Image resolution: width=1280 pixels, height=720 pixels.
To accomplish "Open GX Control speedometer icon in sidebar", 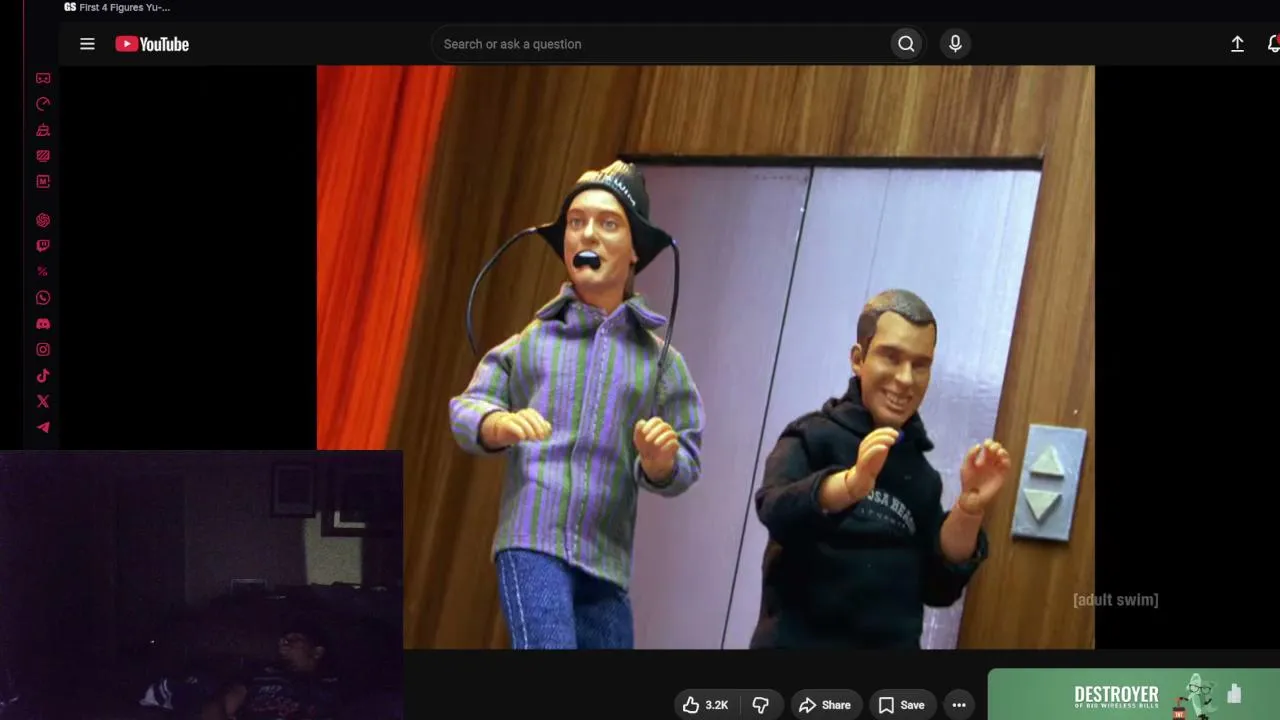I will click(x=43, y=104).
